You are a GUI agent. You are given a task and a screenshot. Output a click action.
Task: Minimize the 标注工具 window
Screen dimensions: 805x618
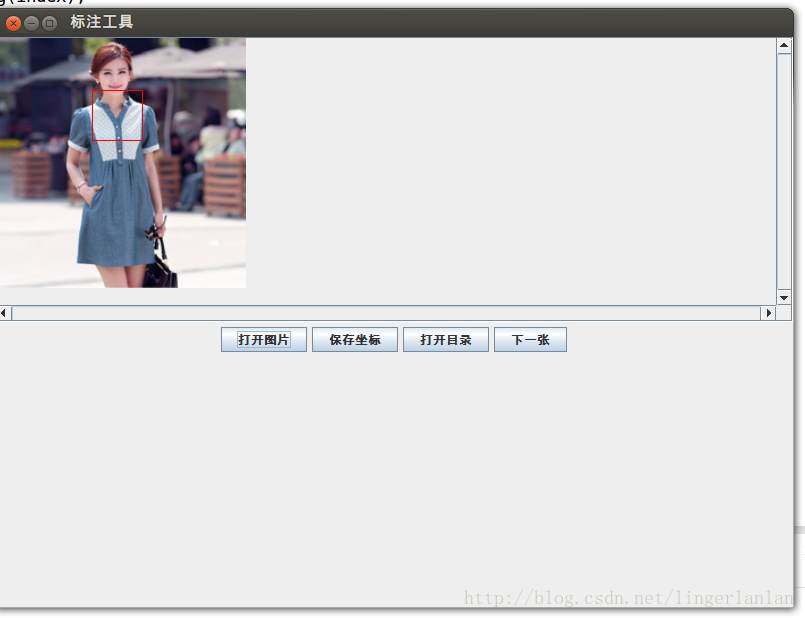pyautogui.click(x=32, y=23)
